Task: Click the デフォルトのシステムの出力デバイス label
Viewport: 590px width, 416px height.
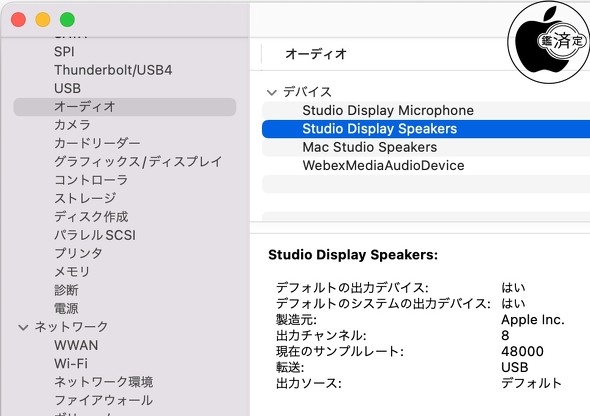Action: [383, 304]
